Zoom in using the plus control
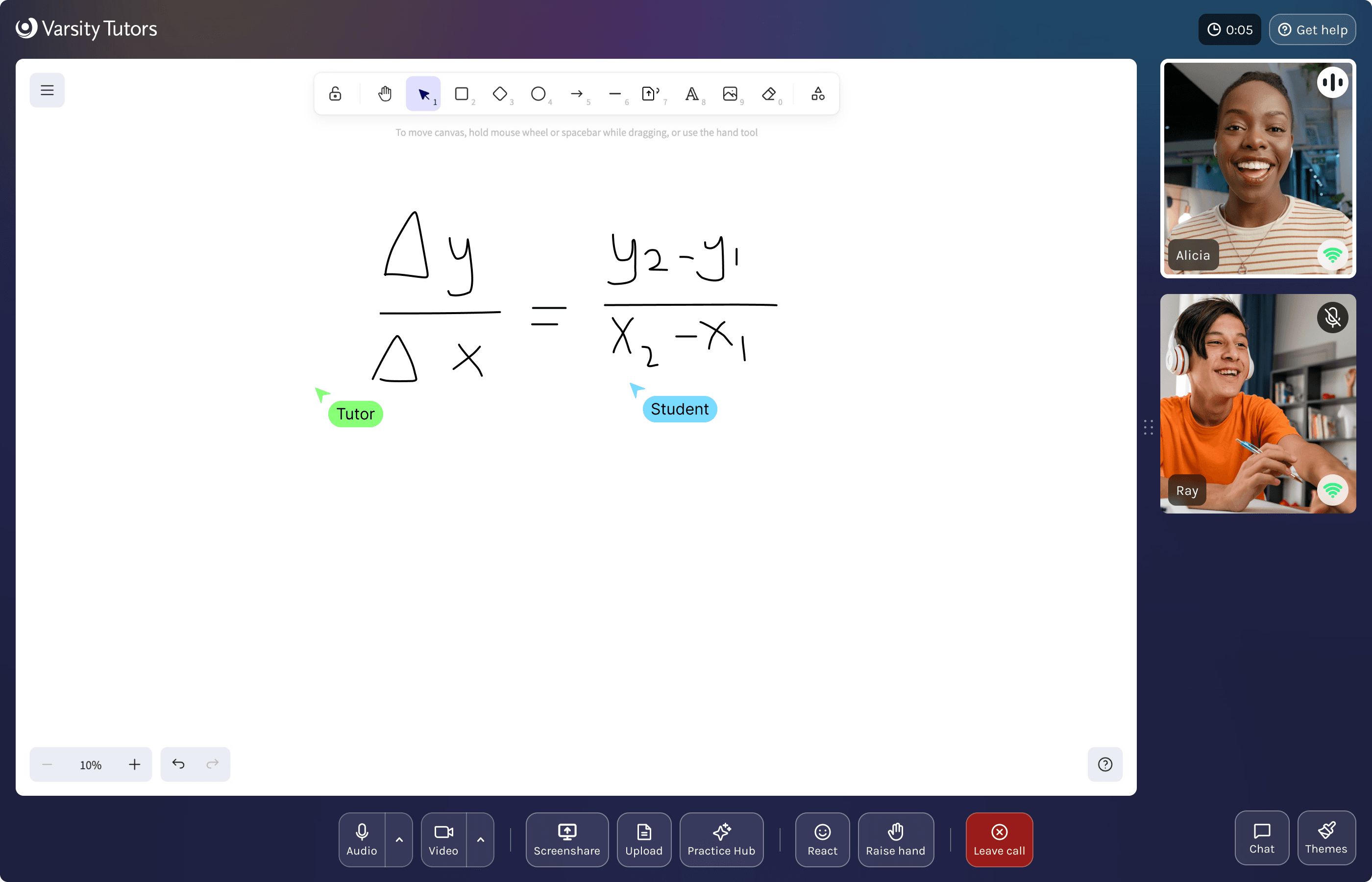Screen dimensions: 1372x882 pyautogui.click(x=134, y=764)
